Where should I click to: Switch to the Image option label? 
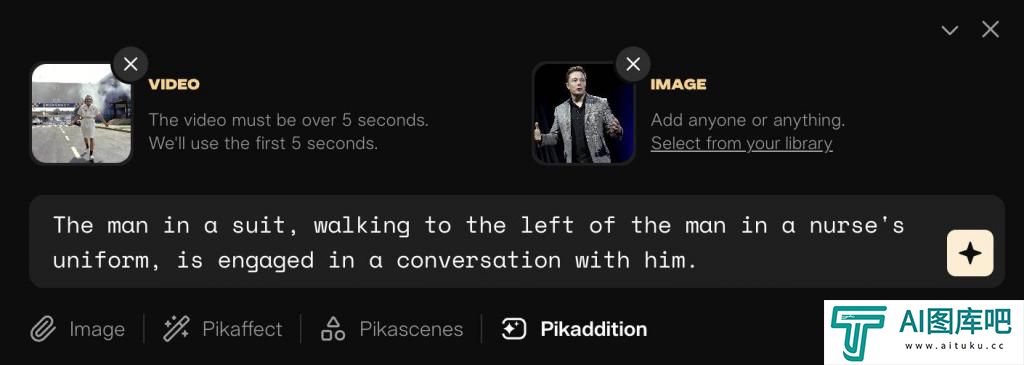pyautogui.click(x=97, y=329)
